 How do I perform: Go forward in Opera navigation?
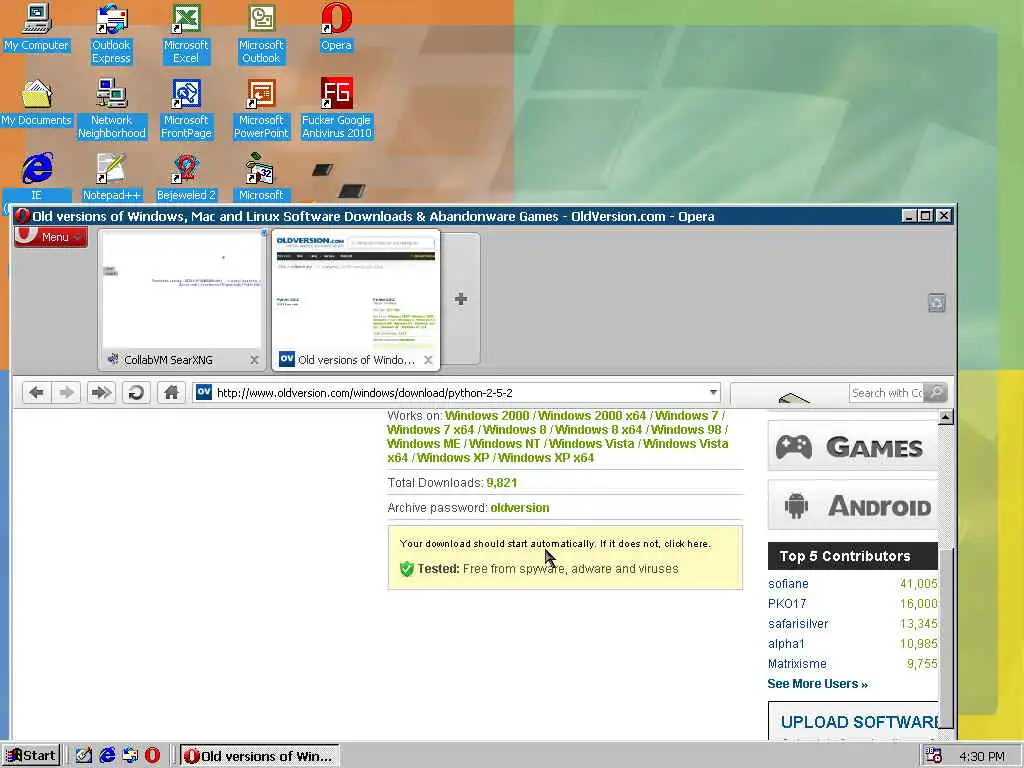[x=66, y=392]
